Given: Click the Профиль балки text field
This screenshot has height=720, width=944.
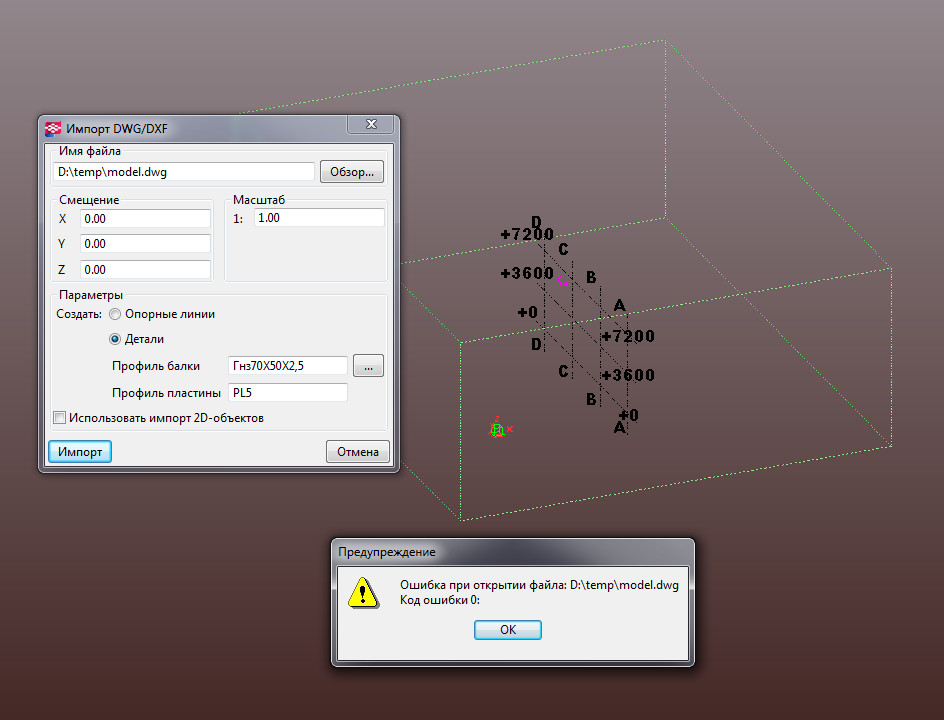Looking at the screenshot, I should [288, 366].
